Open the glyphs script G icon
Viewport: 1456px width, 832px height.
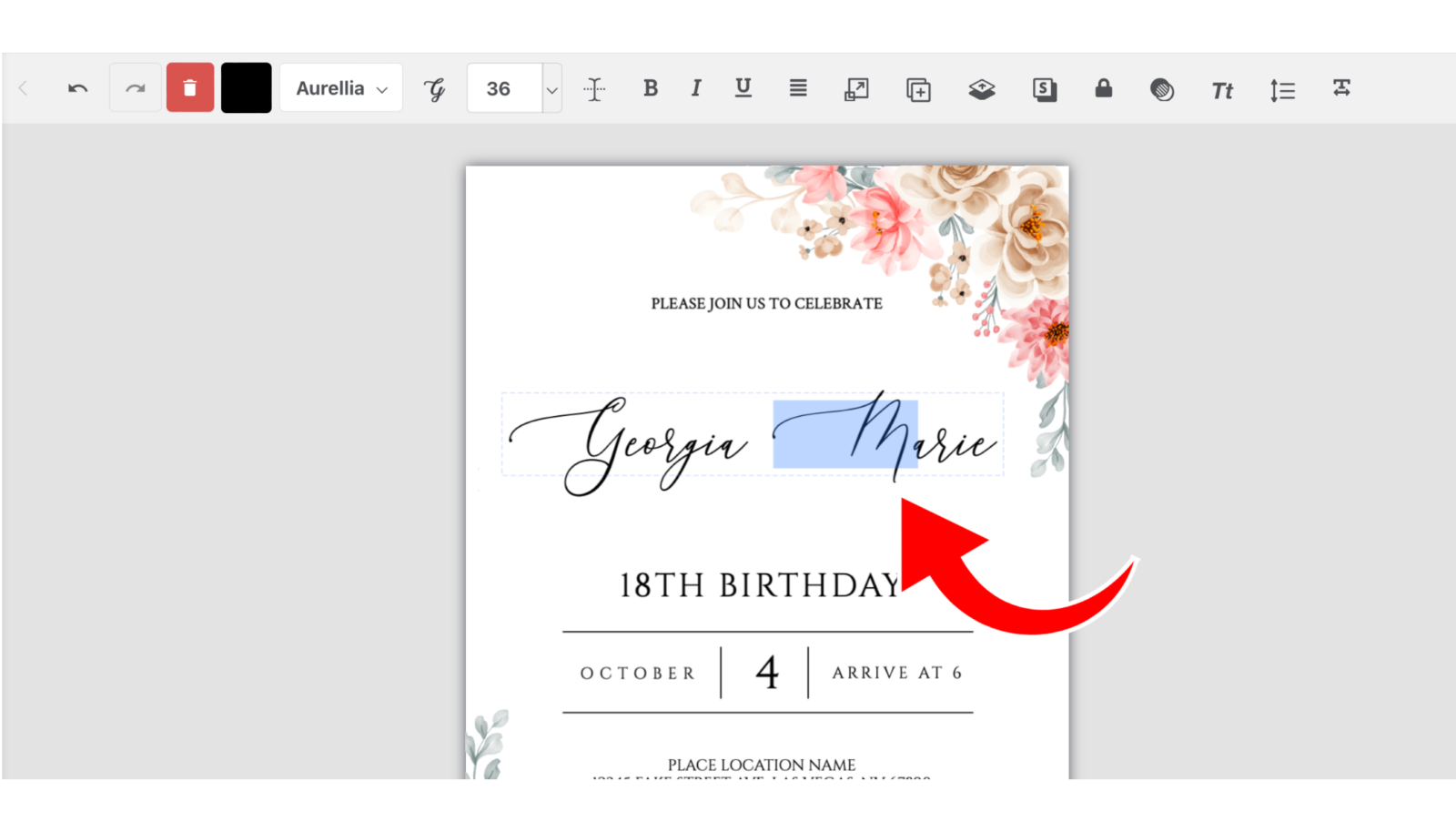tap(435, 88)
